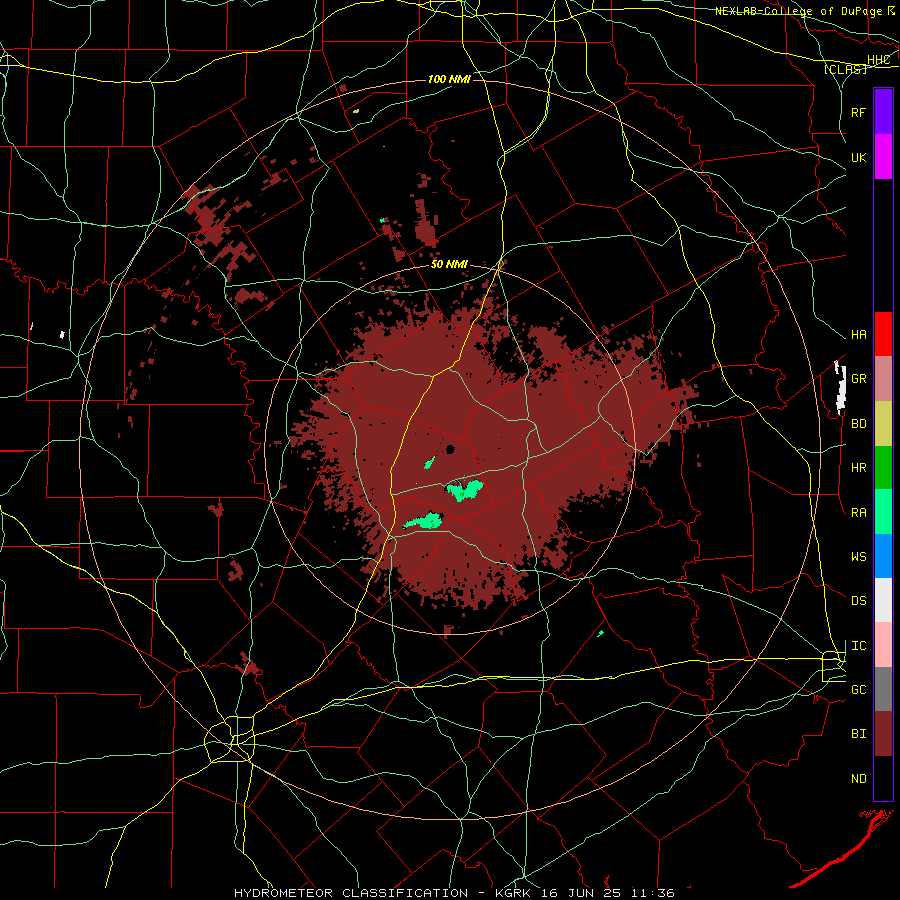
Task: Click the RF legend label
Action: tap(858, 112)
